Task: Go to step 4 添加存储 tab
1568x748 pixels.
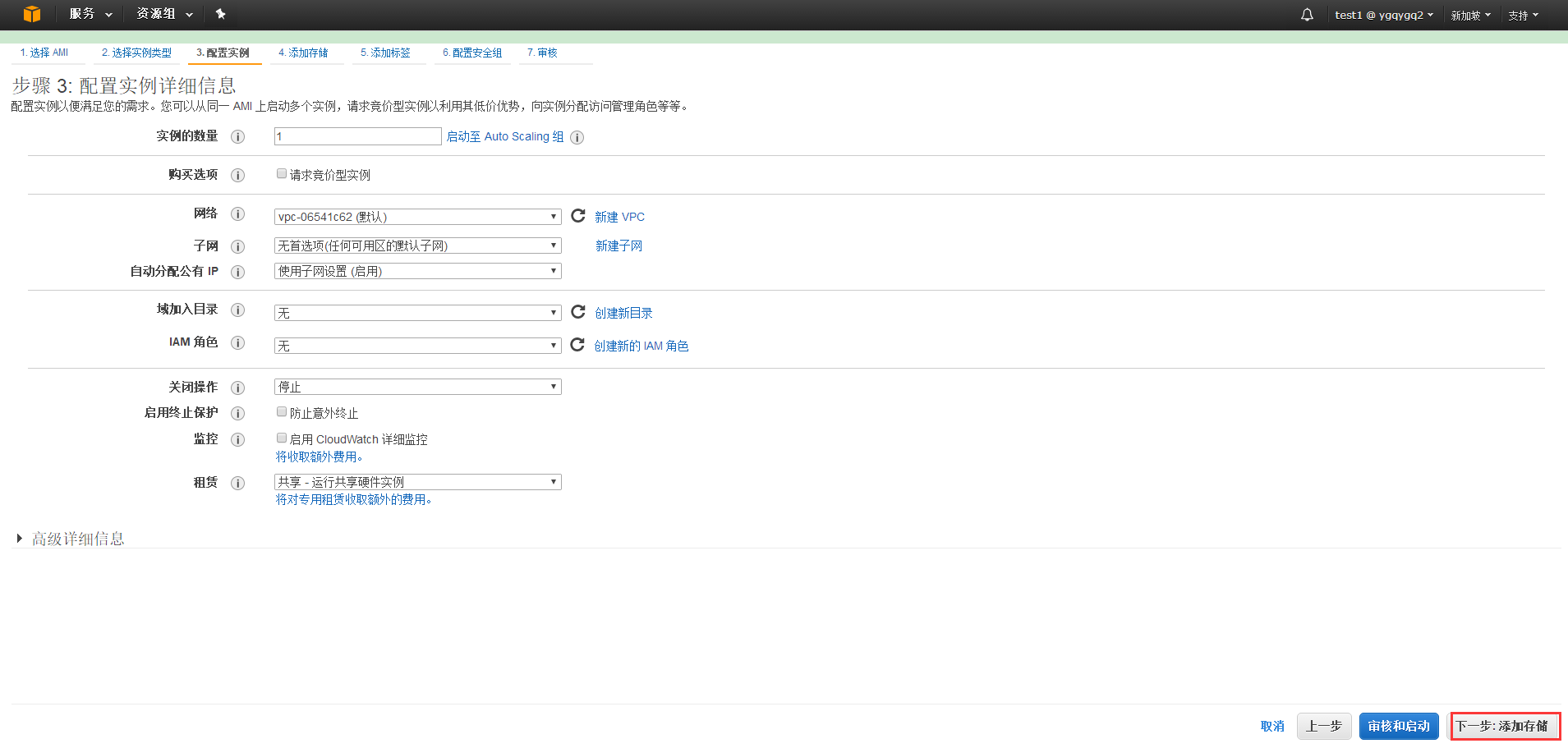Action: click(x=303, y=53)
